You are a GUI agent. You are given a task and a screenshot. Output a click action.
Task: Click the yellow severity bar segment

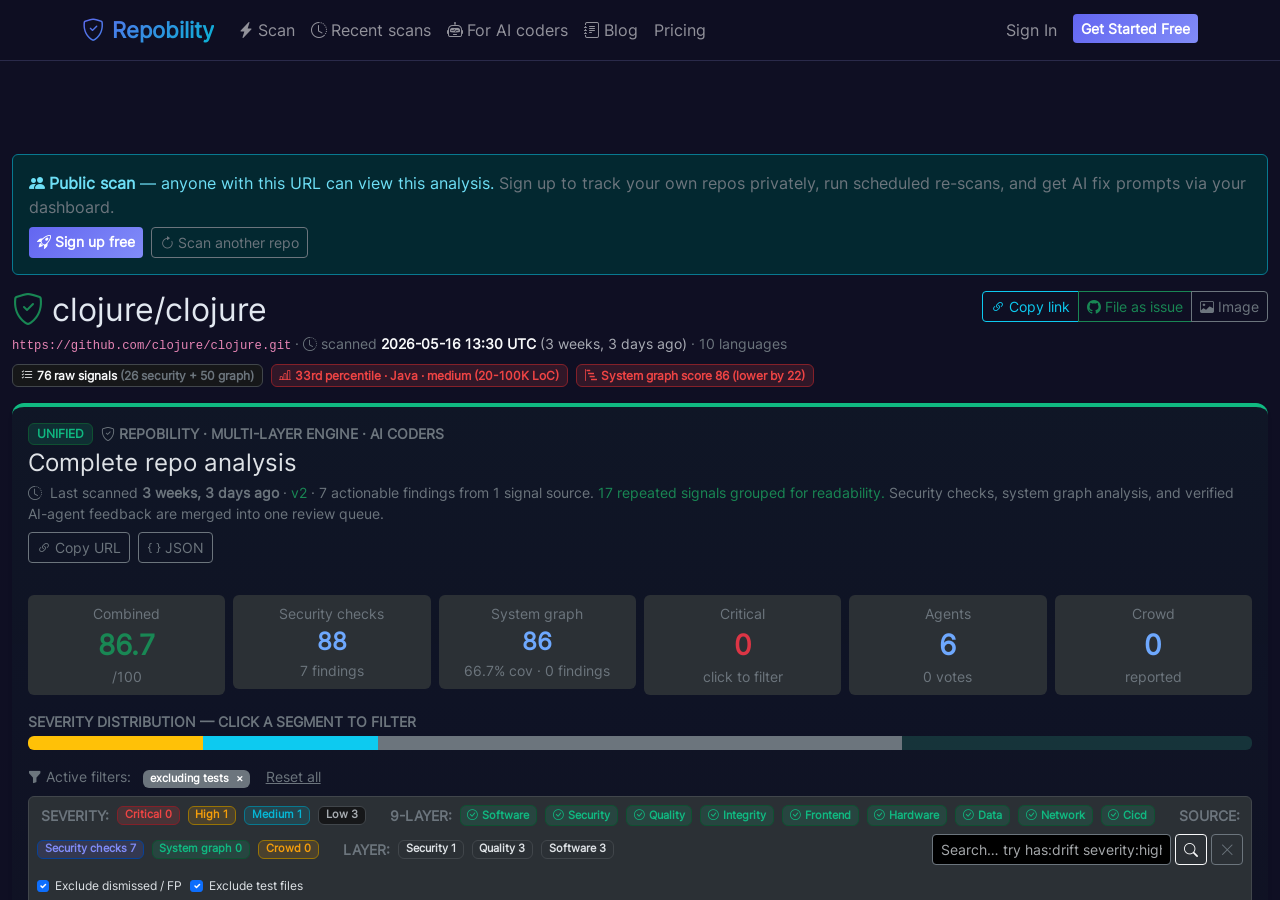tap(115, 743)
